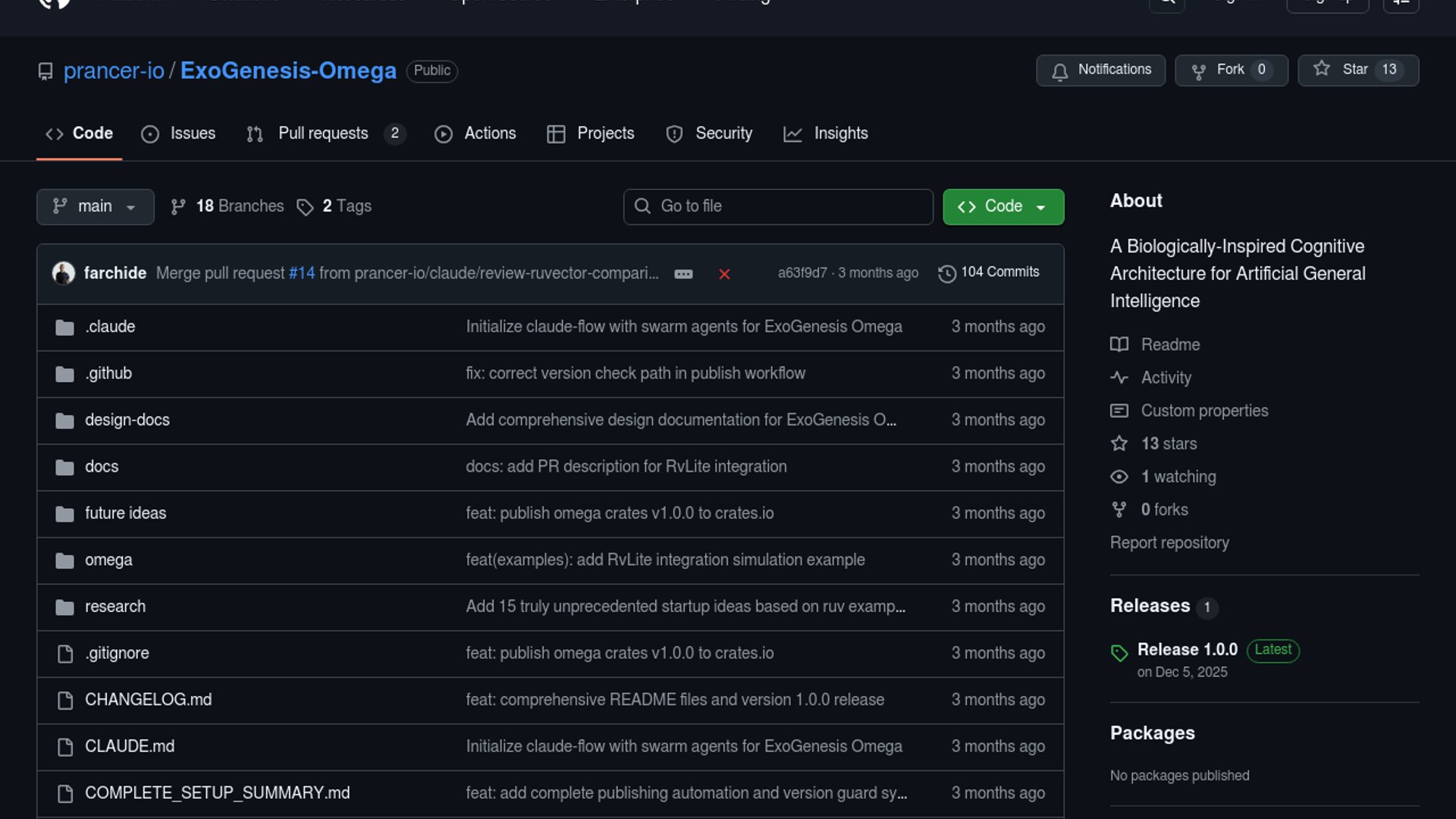Image resolution: width=1456 pixels, height=819 pixels.
Task: Expand the green Code dropdown
Action: click(1003, 206)
